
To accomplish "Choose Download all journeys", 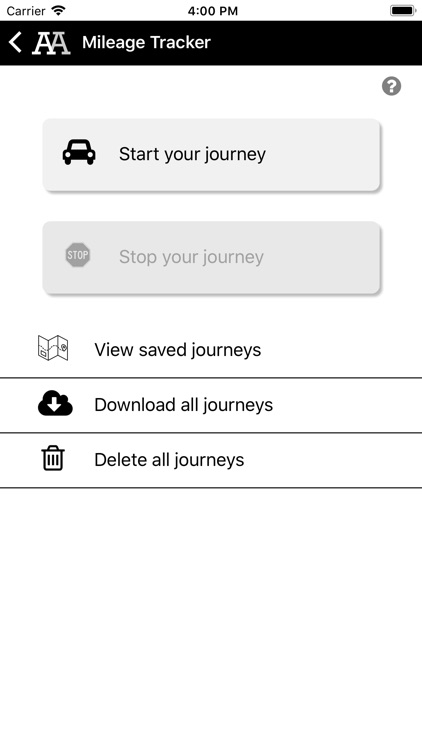I will point(211,405).
